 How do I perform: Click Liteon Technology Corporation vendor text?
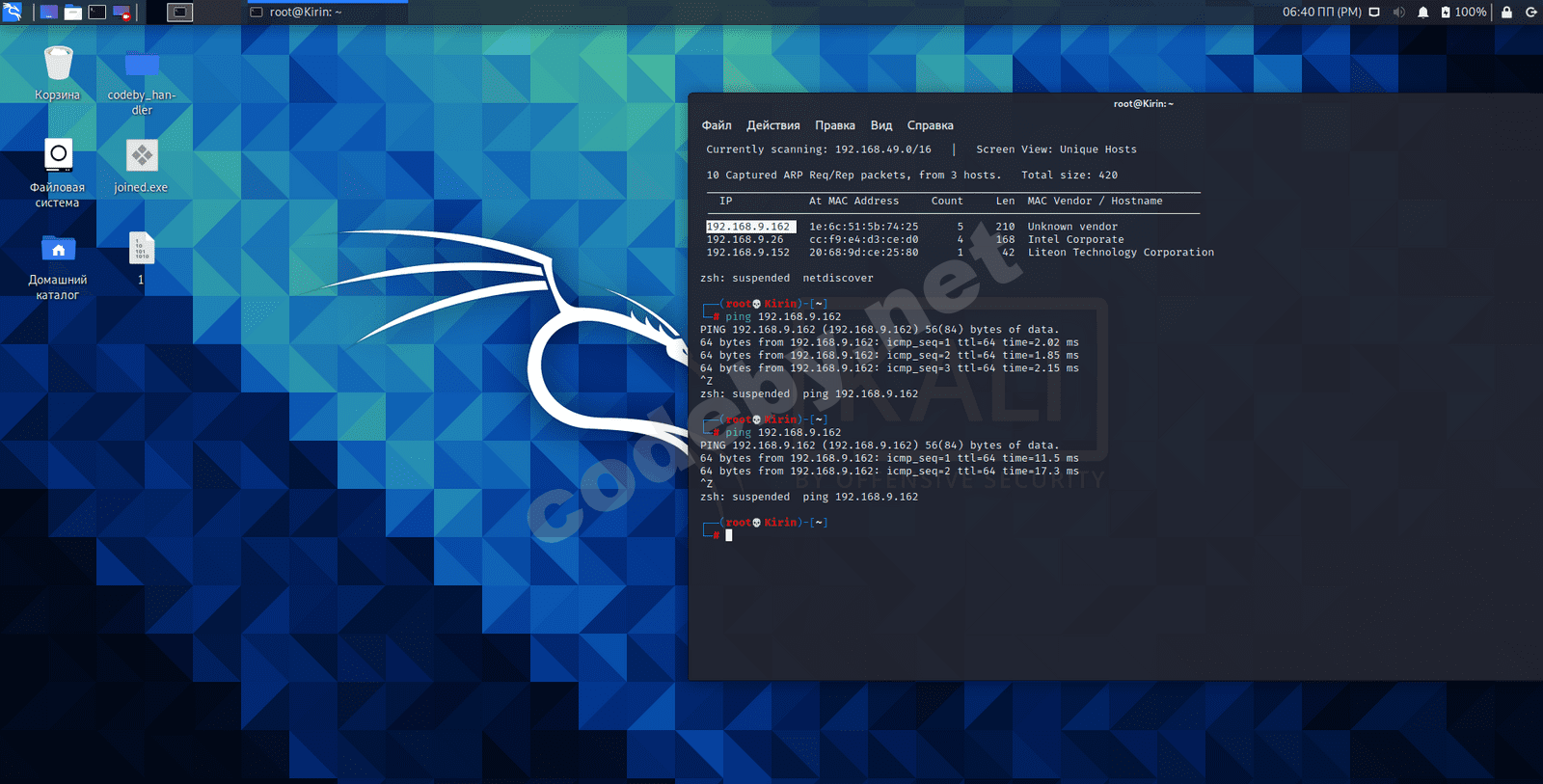click(x=1121, y=253)
